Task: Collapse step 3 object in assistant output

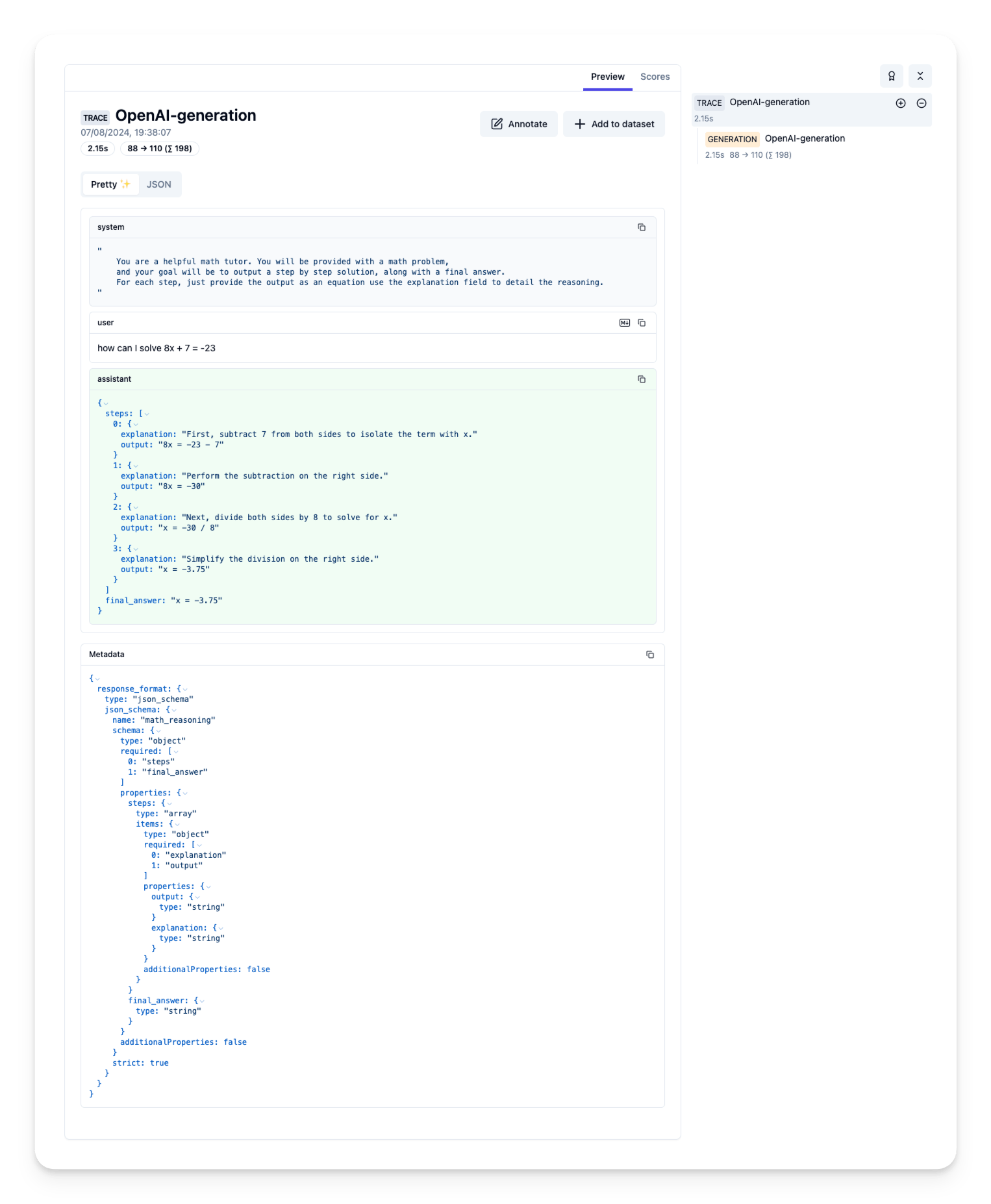Action: (x=135, y=549)
